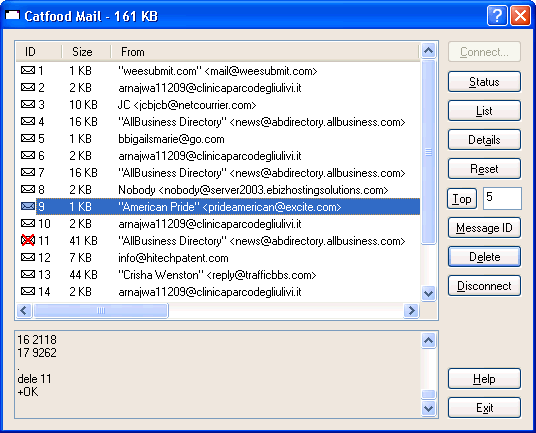Click the envelope icon for message 14
536x433 pixels.
coord(28,292)
